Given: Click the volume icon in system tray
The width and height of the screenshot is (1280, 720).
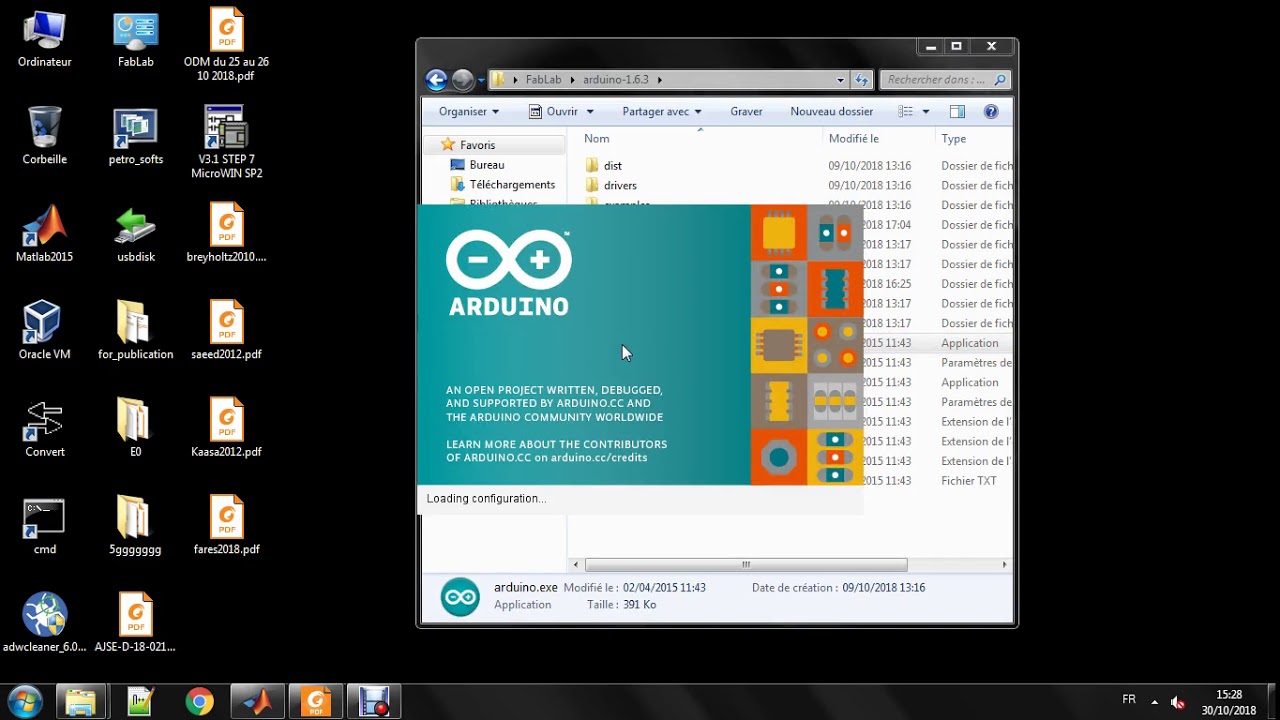Looking at the screenshot, I should click(x=1178, y=702).
